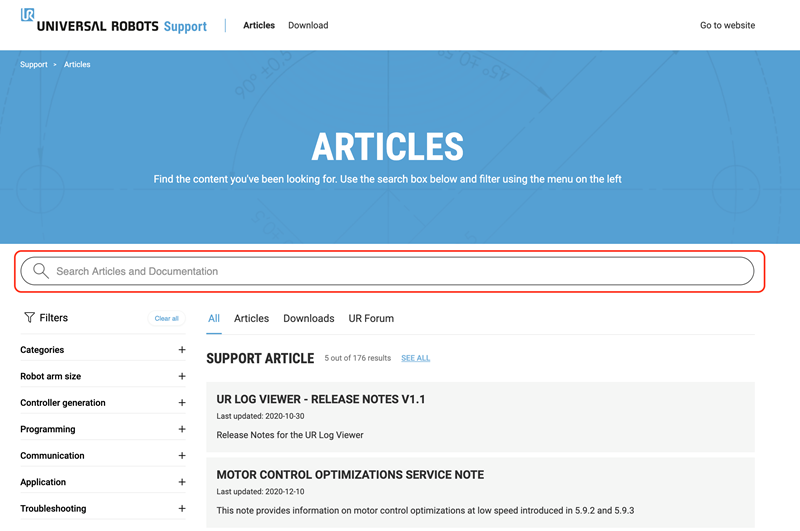The width and height of the screenshot is (800, 531).
Task: Click 'Release Notes for the UR Log Viewer' text
Action: point(290,435)
